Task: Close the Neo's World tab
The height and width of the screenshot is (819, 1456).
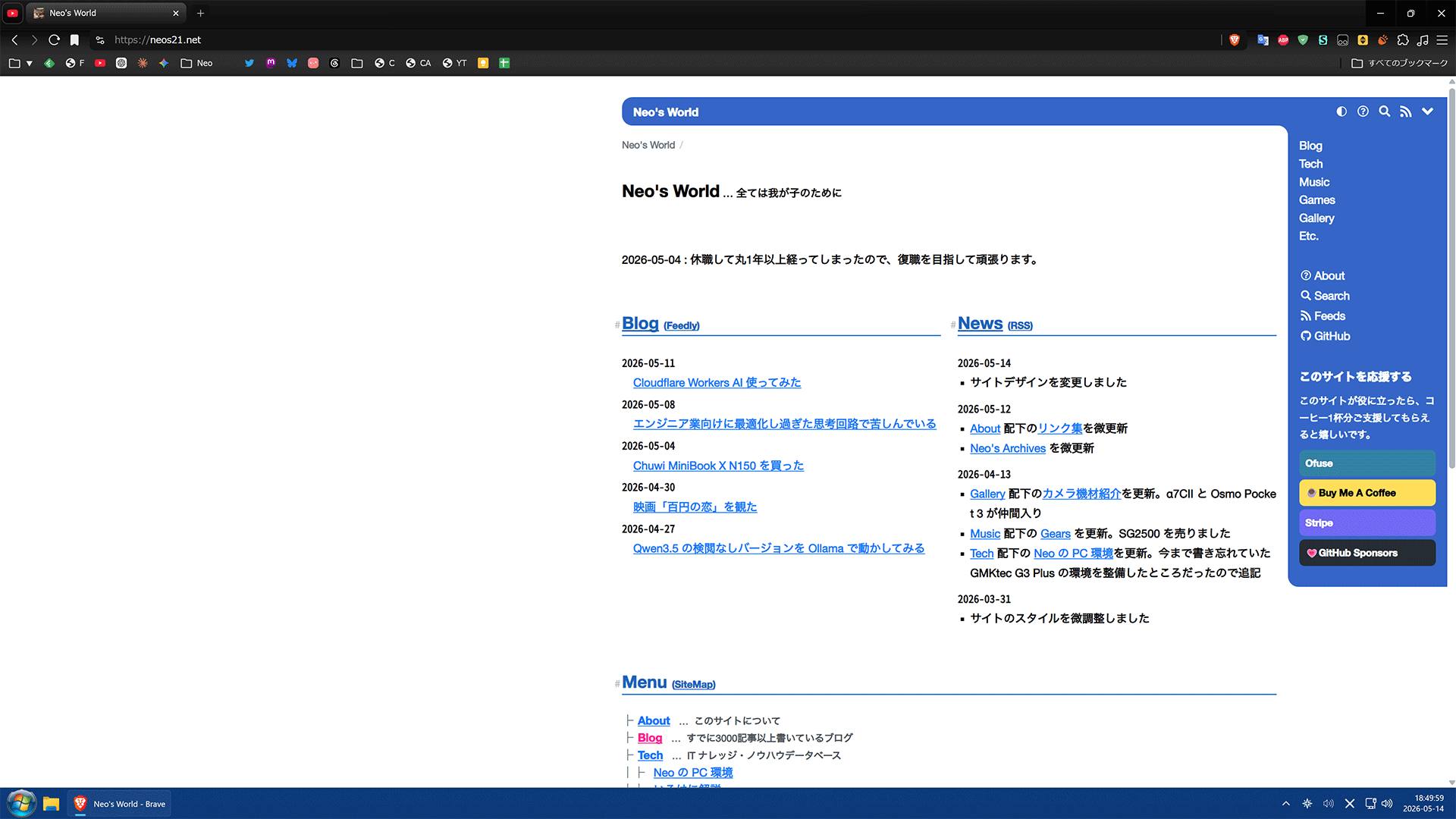Action: pos(176,13)
